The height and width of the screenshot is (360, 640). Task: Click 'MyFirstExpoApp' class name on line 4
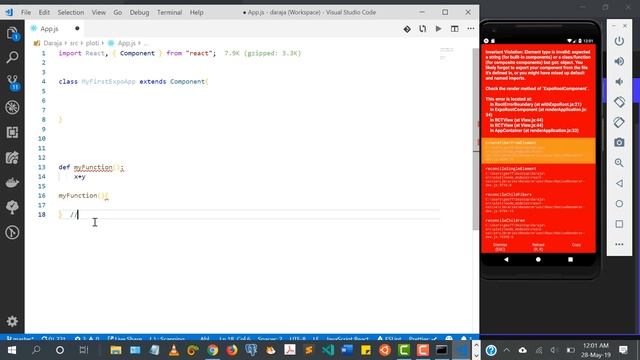(108, 82)
